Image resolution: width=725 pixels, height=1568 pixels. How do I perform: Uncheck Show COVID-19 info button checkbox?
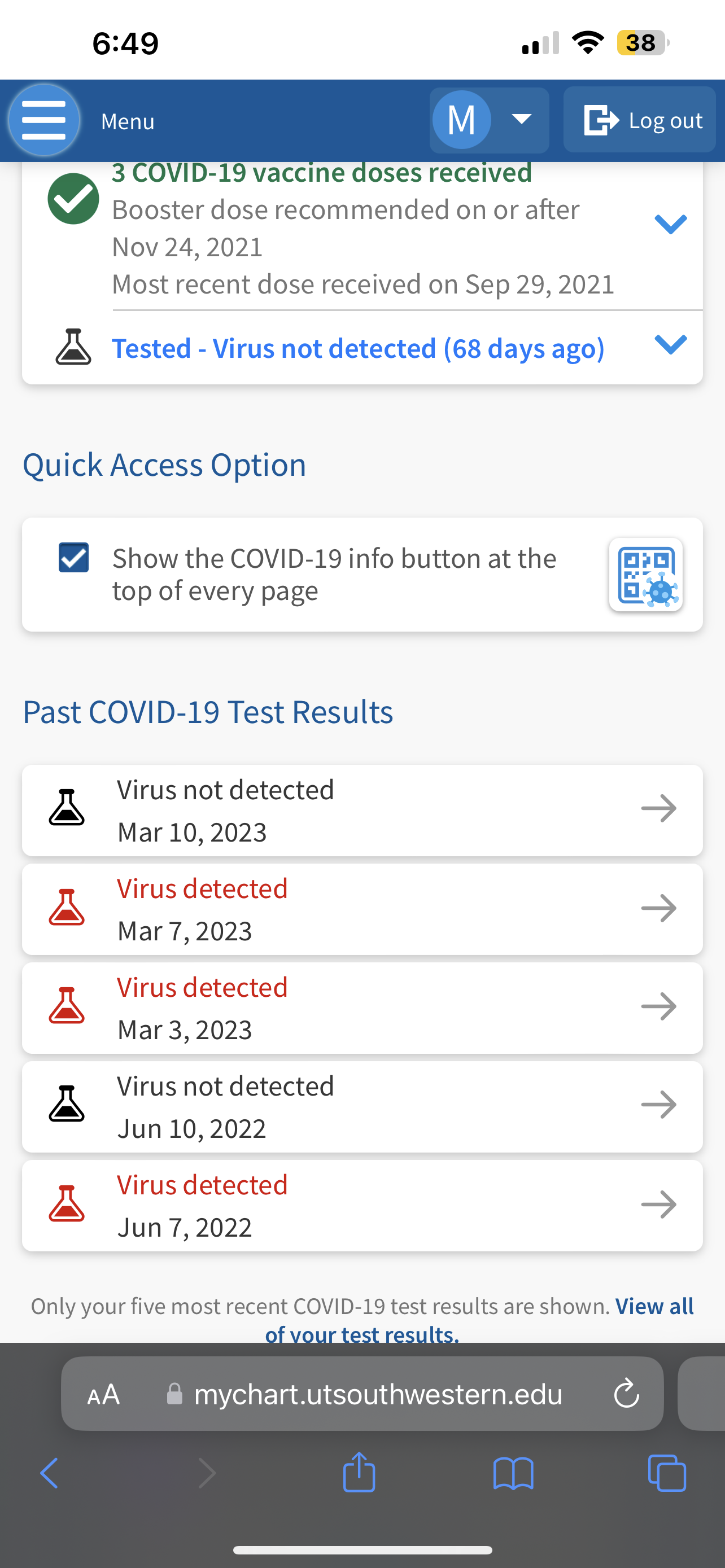(x=73, y=558)
